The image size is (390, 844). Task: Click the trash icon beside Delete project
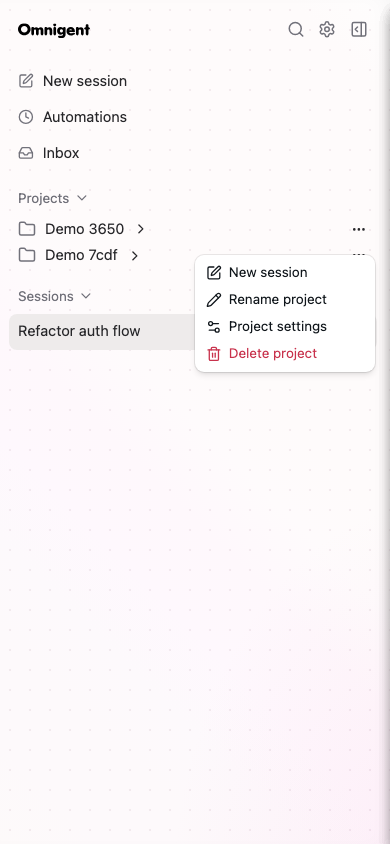pos(214,354)
